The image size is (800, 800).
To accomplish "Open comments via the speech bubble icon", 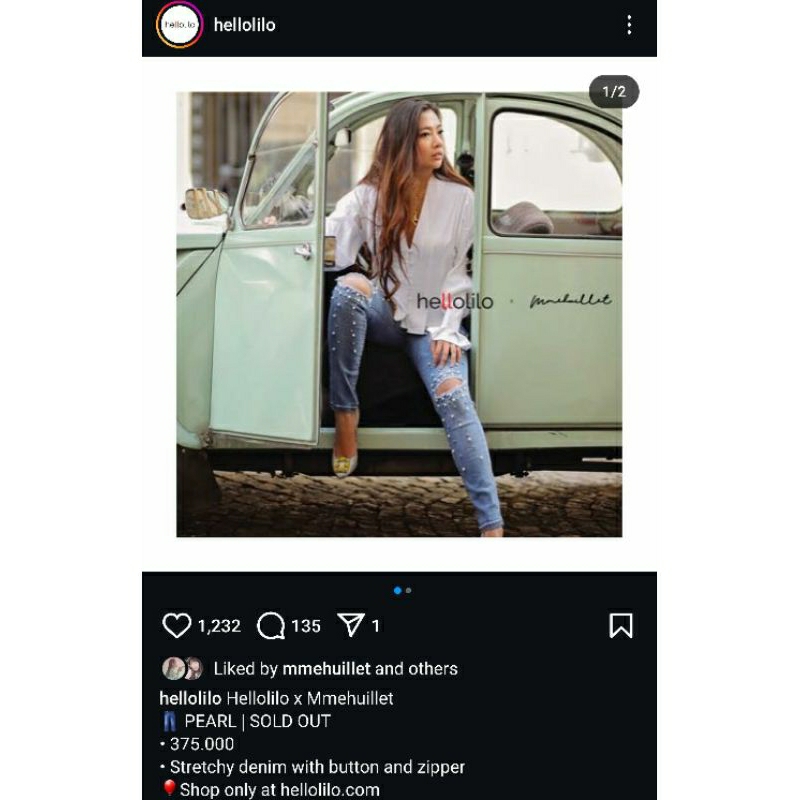I will [271, 626].
